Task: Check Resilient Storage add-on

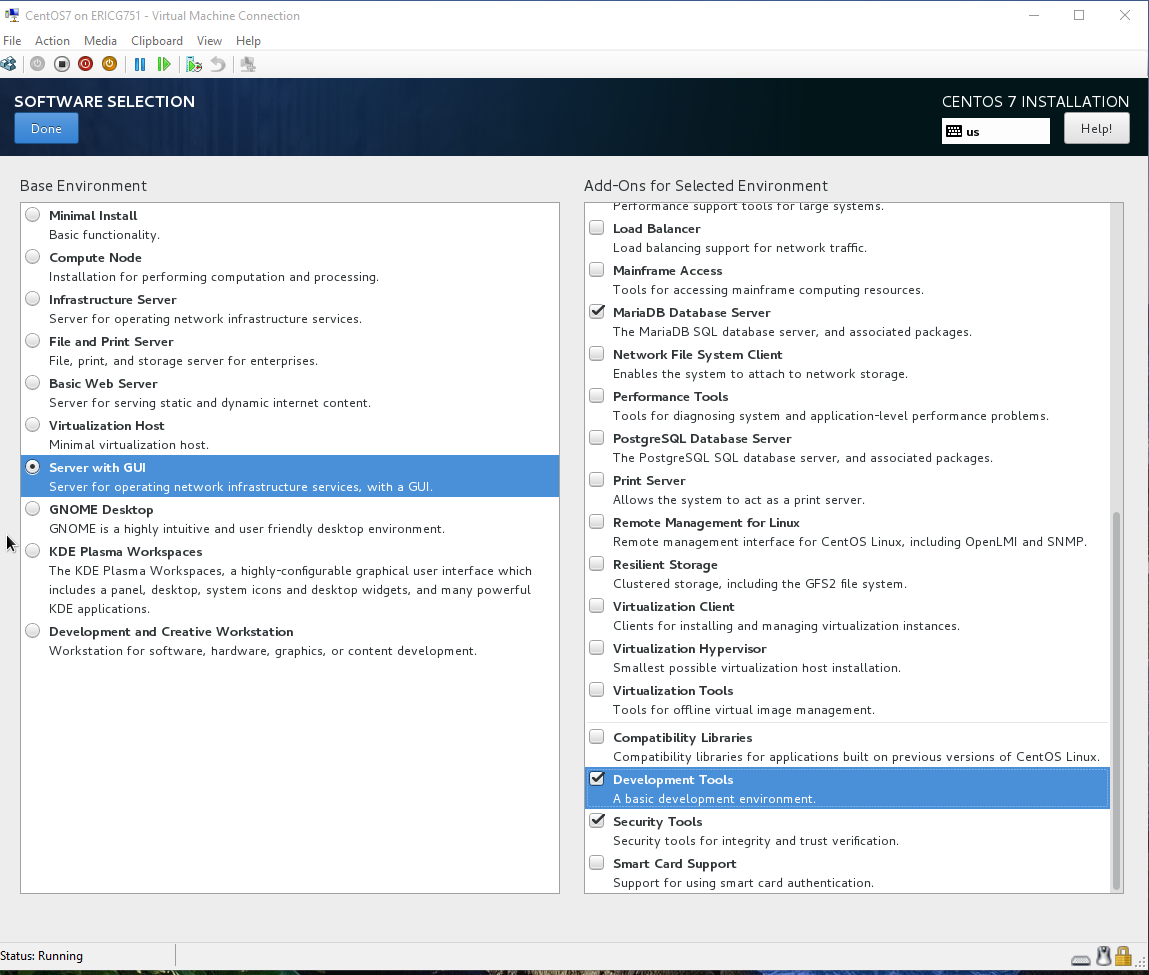Action: [597, 564]
